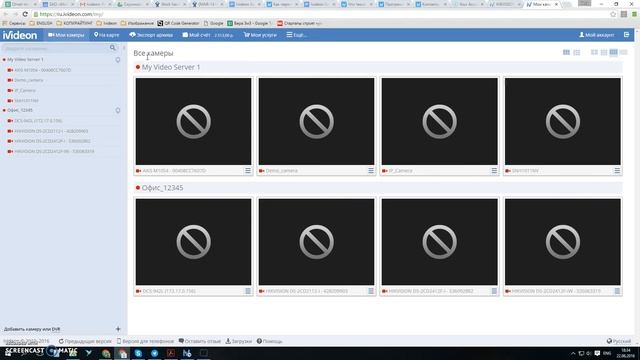Open the Demo_camera preview tile
The width and height of the screenshot is (640, 360).
coord(316,121)
